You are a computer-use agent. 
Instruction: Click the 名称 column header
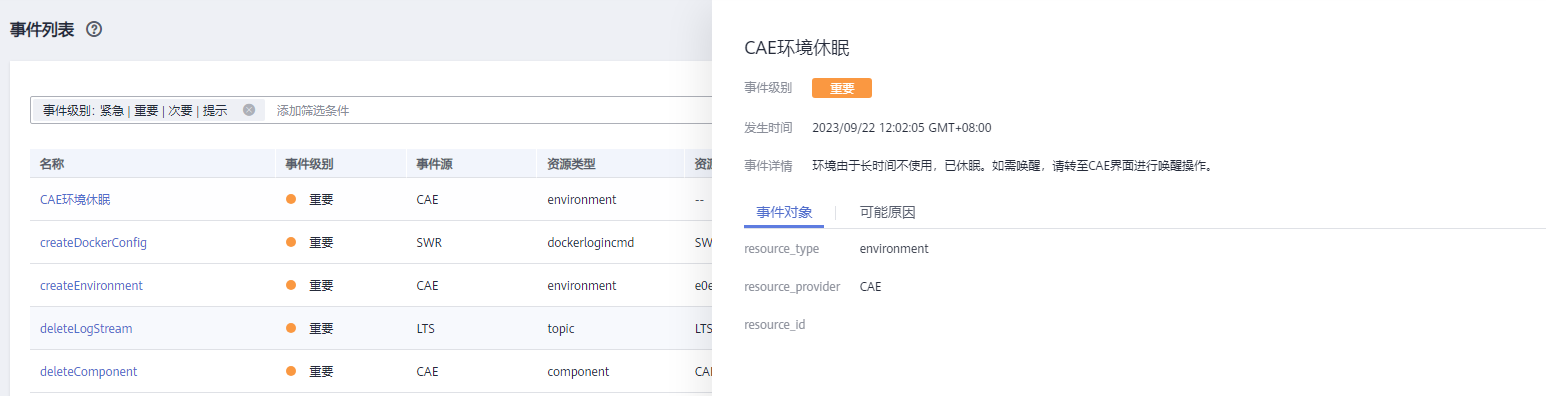click(52, 164)
